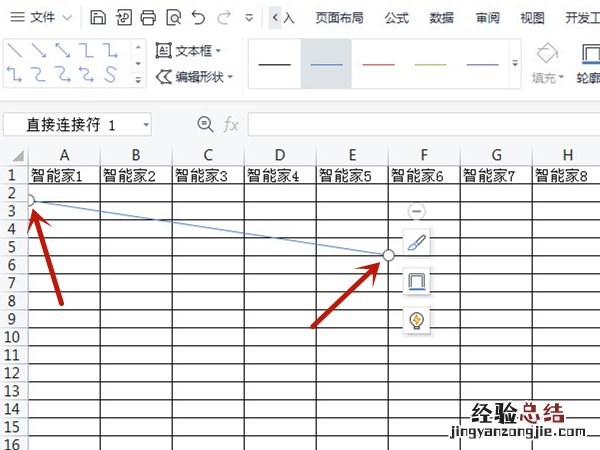
Task: Select the double arrow line shape
Action: coord(63,51)
